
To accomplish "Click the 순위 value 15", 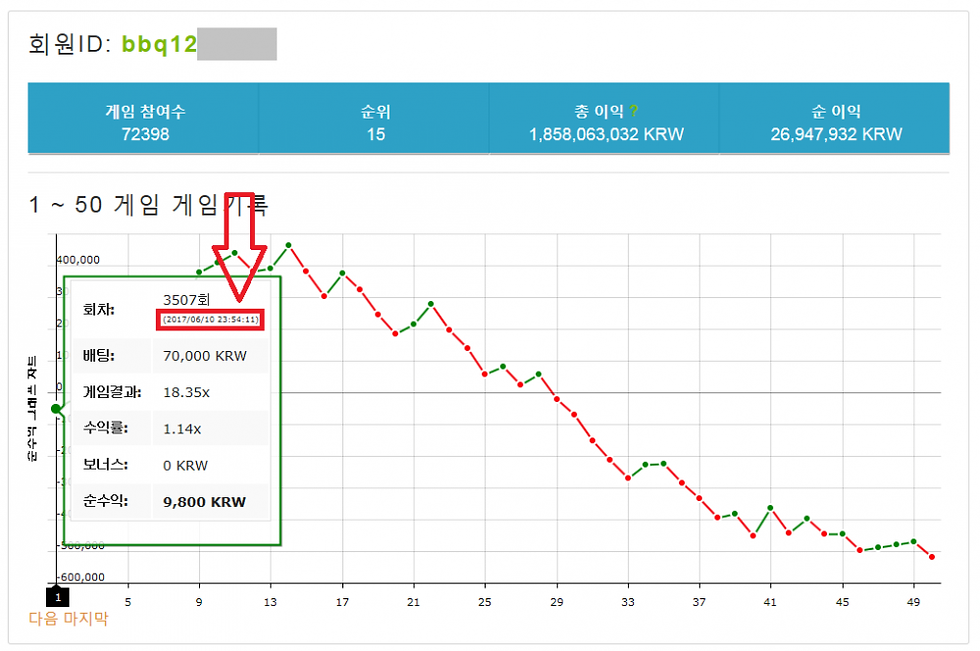I will click(376, 134).
